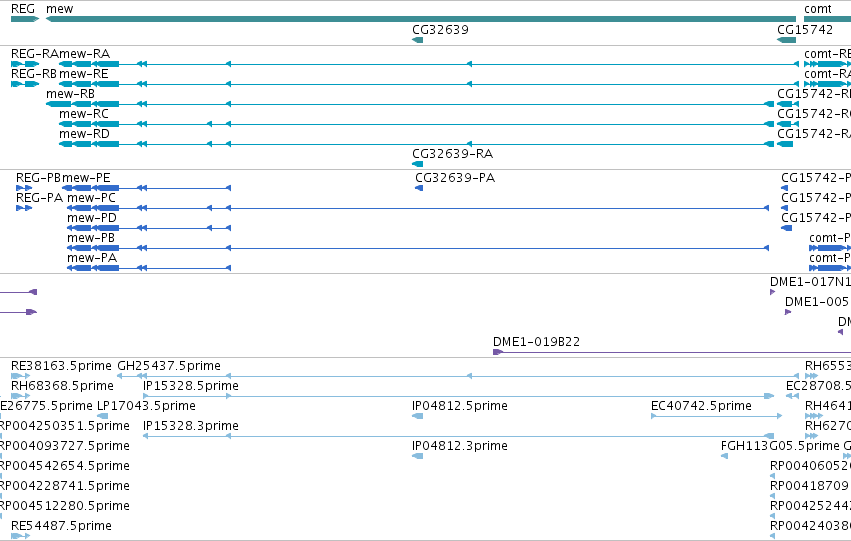Viewport: 851px width, 541px height.
Task: Choose the RP004512280.5prime EST label
Action: tap(65, 506)
